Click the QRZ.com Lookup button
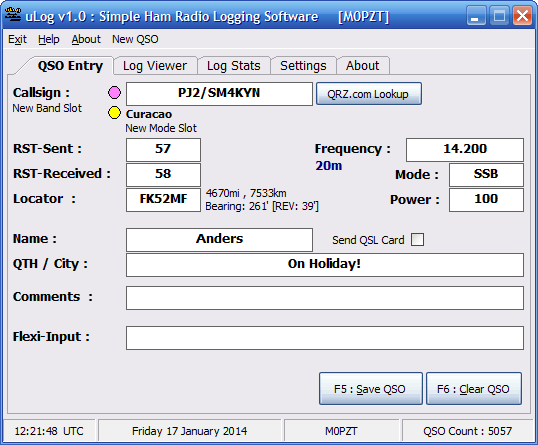The height and width of the screenshot is (445, 538). tap(369, 94)
